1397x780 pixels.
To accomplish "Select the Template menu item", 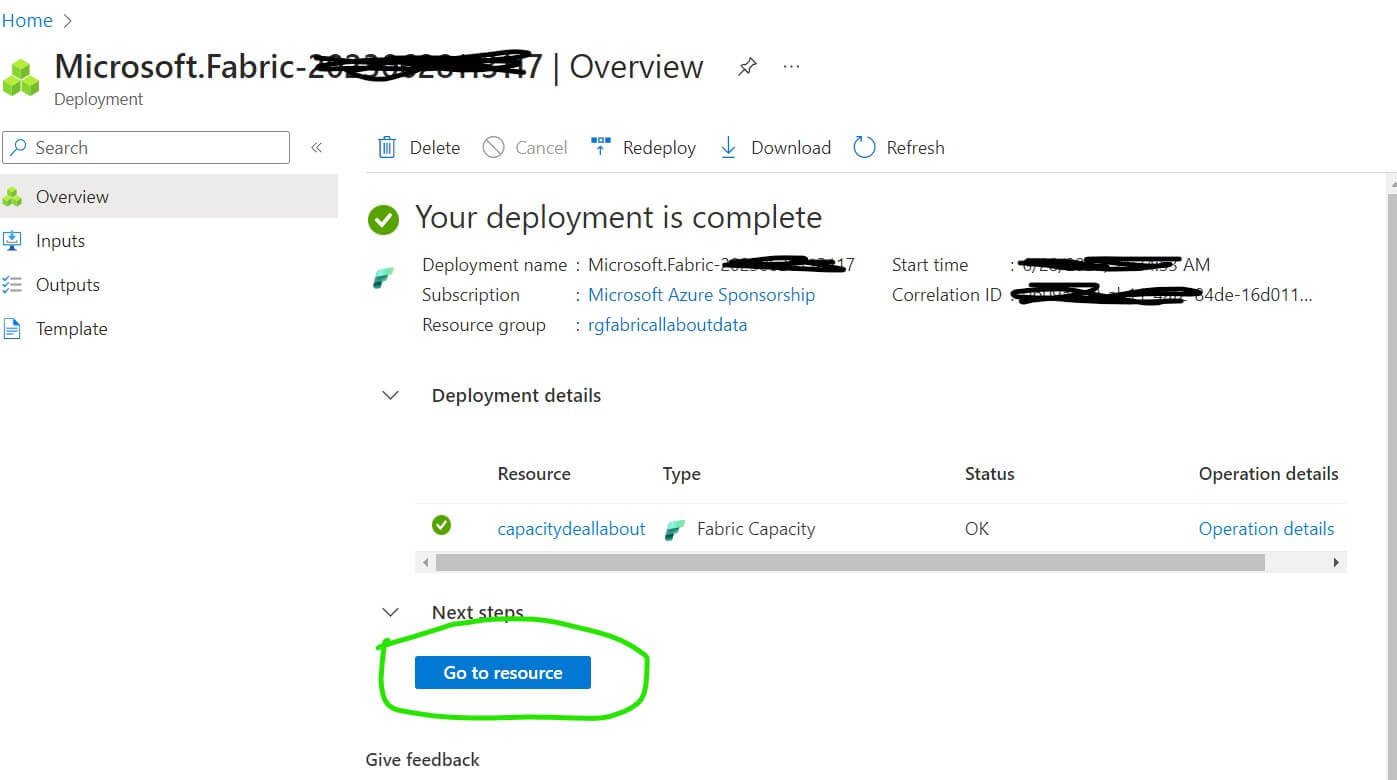I will [71, 329].
